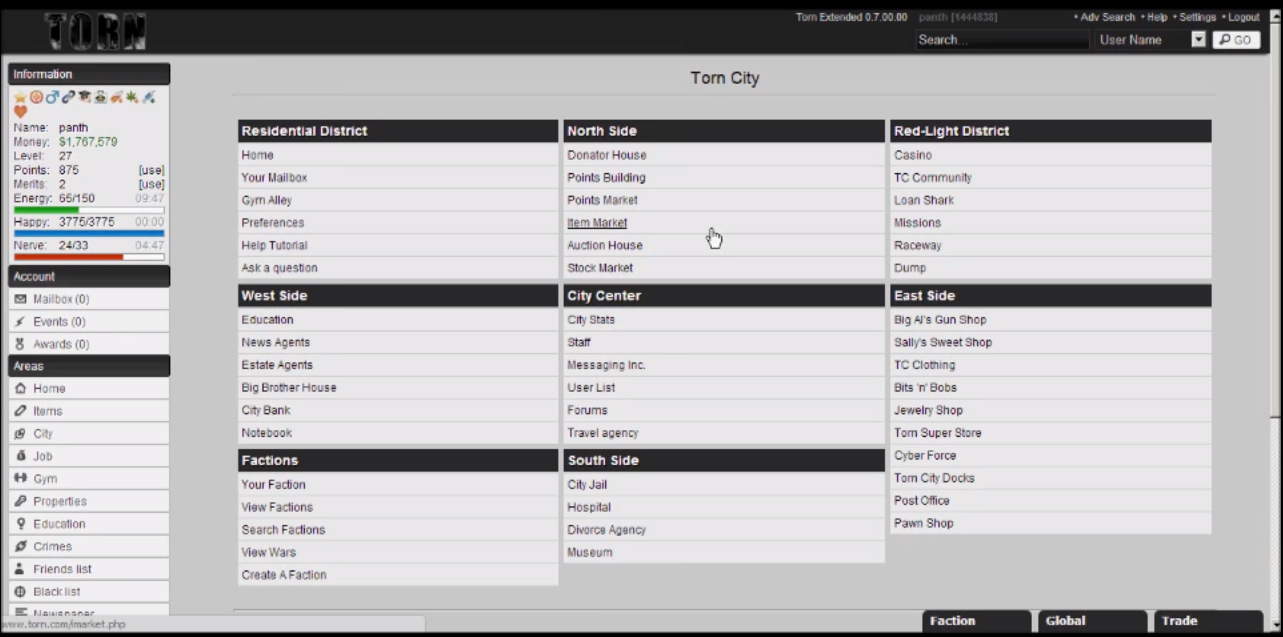The image size is (1283, 637).
Task: Click the Mailbox envelope icon
Action: click(x=20, y=299)
